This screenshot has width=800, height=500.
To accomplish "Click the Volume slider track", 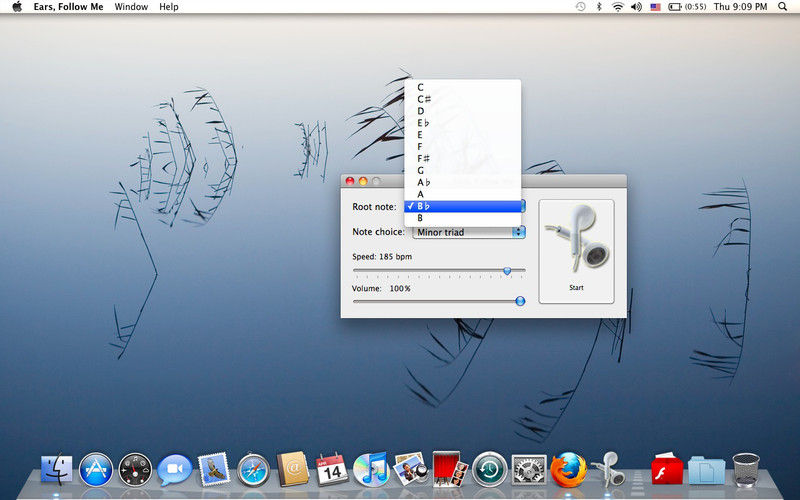I will pos(439,301).
